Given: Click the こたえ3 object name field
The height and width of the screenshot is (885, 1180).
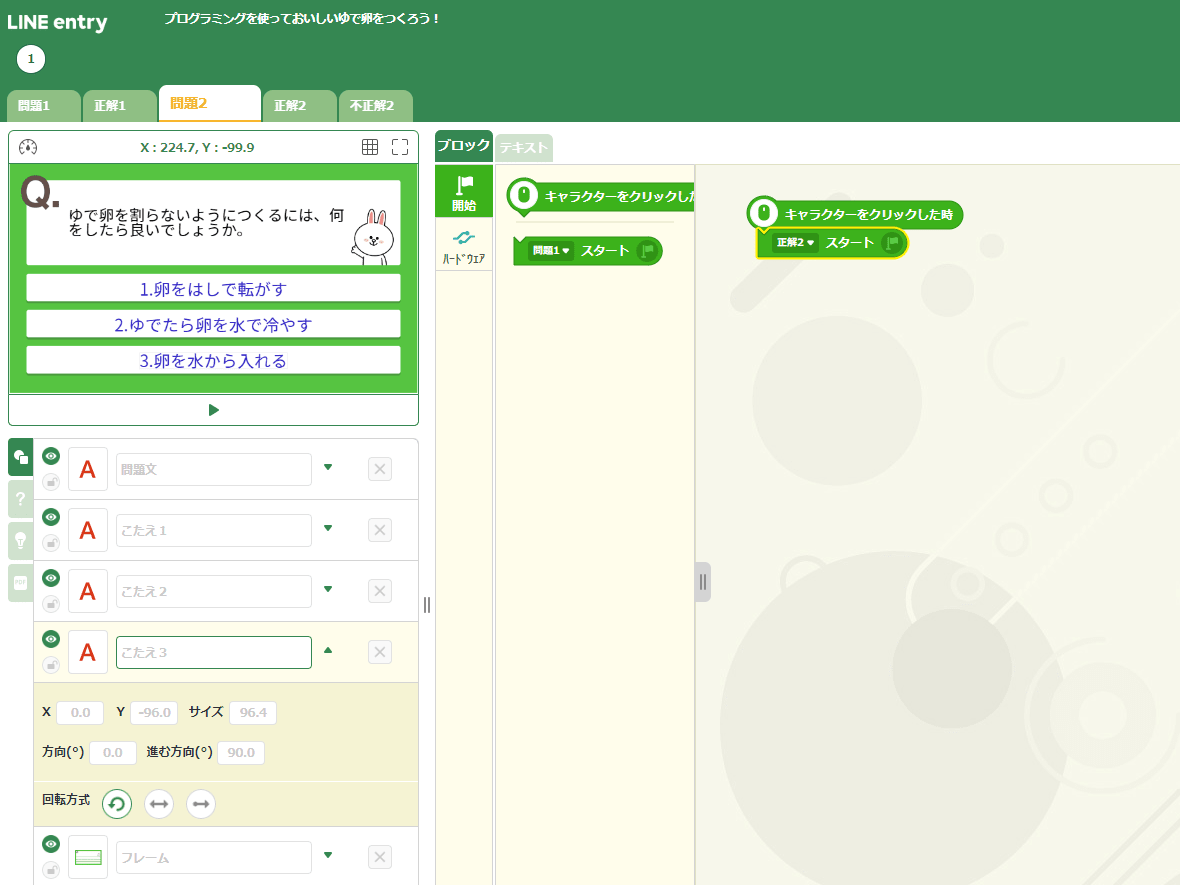Looking at the screenshot, I should [x=214, y=652].
